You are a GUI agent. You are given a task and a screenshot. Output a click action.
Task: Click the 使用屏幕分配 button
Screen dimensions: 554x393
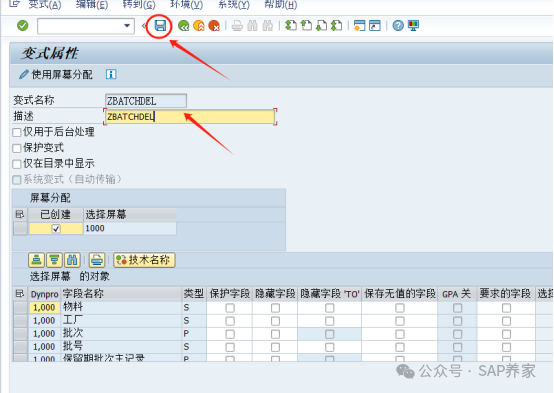[56, 74]
